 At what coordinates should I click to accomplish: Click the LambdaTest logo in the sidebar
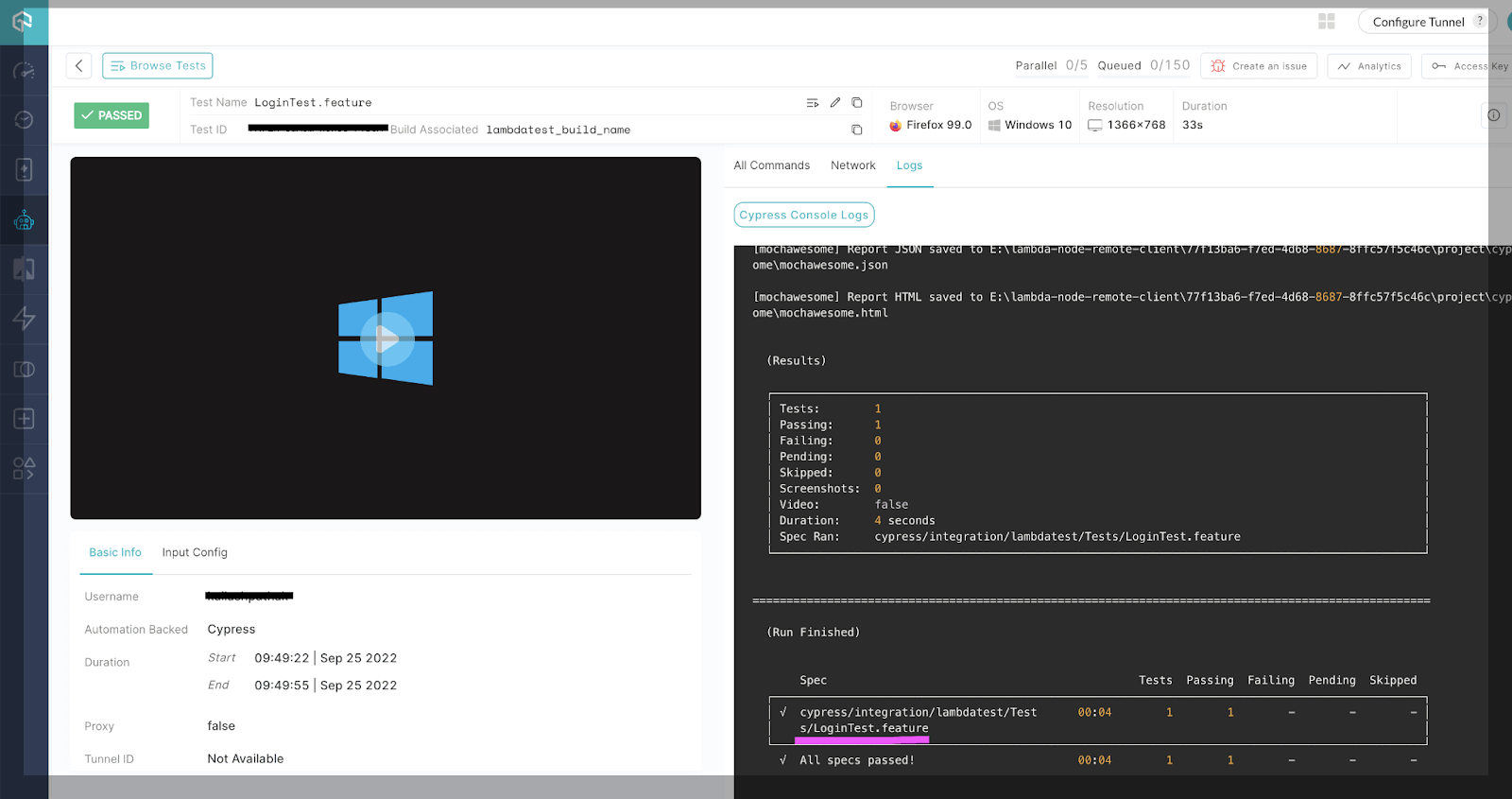pyautogui.click(x=23, y=21)
